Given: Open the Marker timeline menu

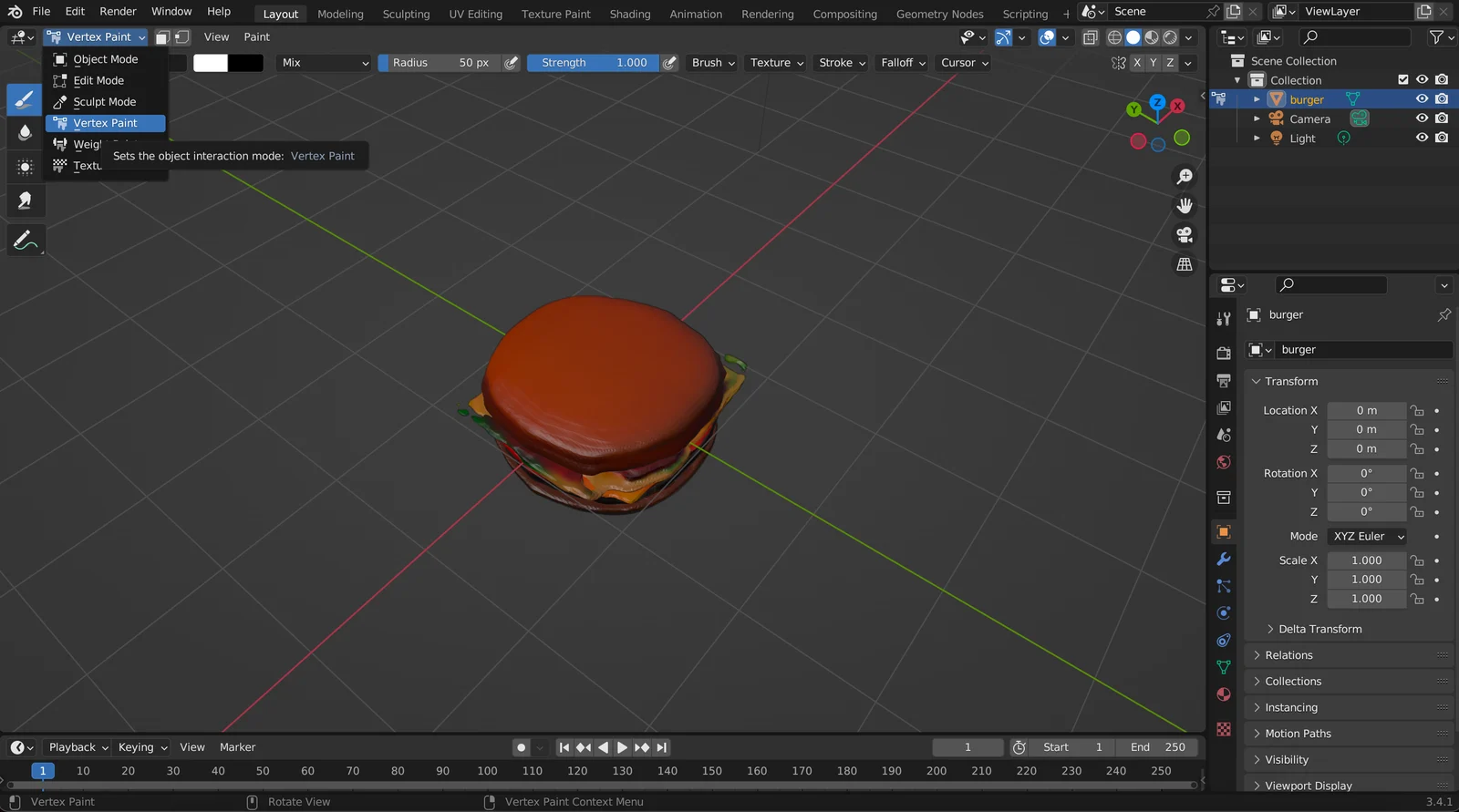Looking at the screenshot, I should [237, 747].
